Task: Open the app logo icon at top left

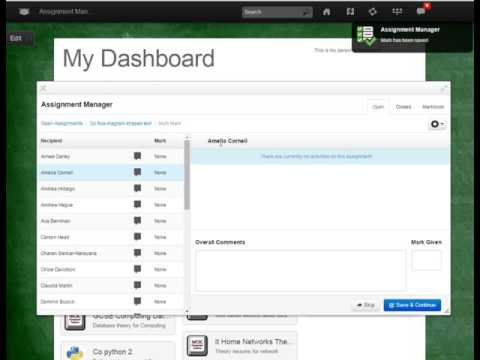Action: pos(24,12)
